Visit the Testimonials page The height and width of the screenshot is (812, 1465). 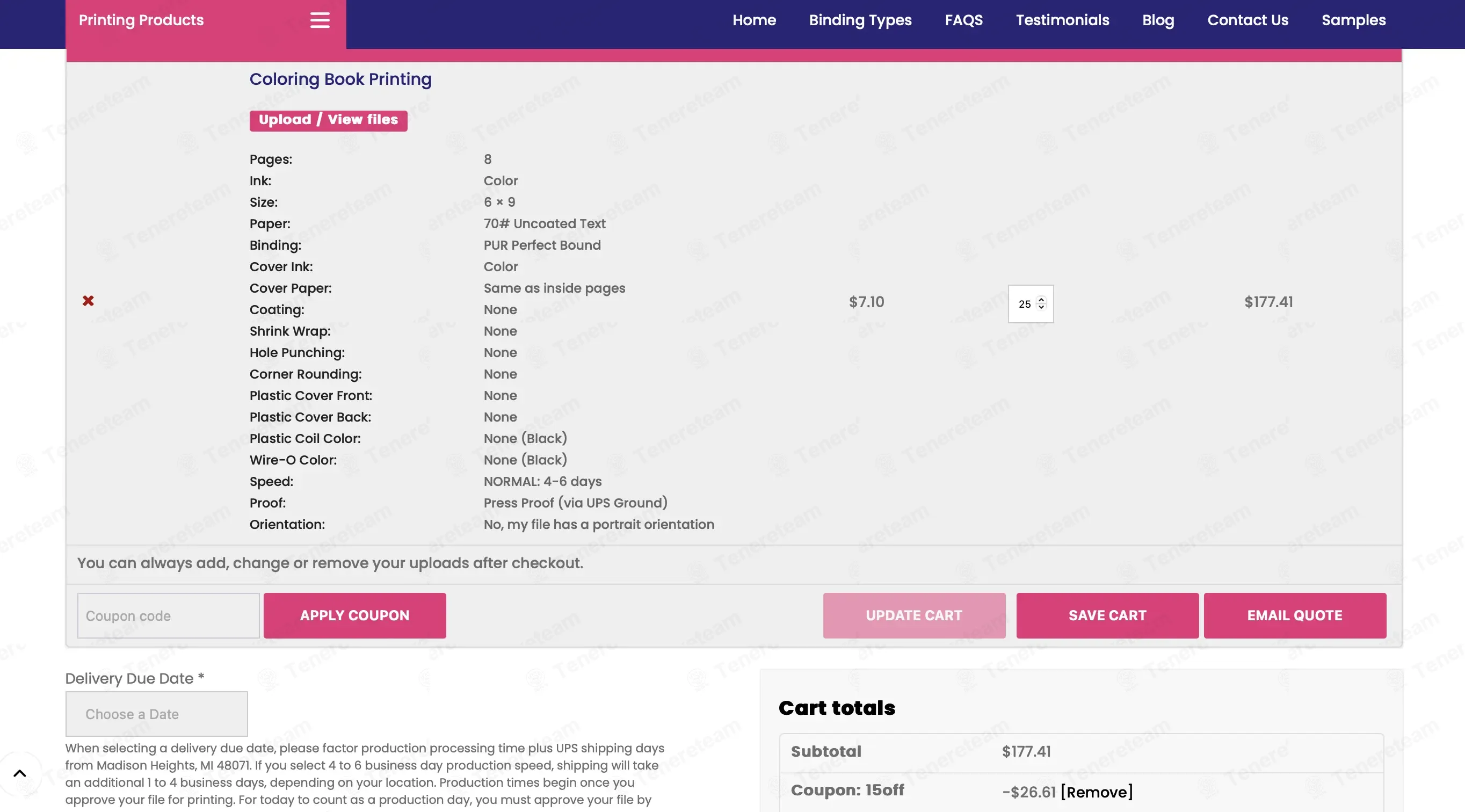coord(1062,20)
